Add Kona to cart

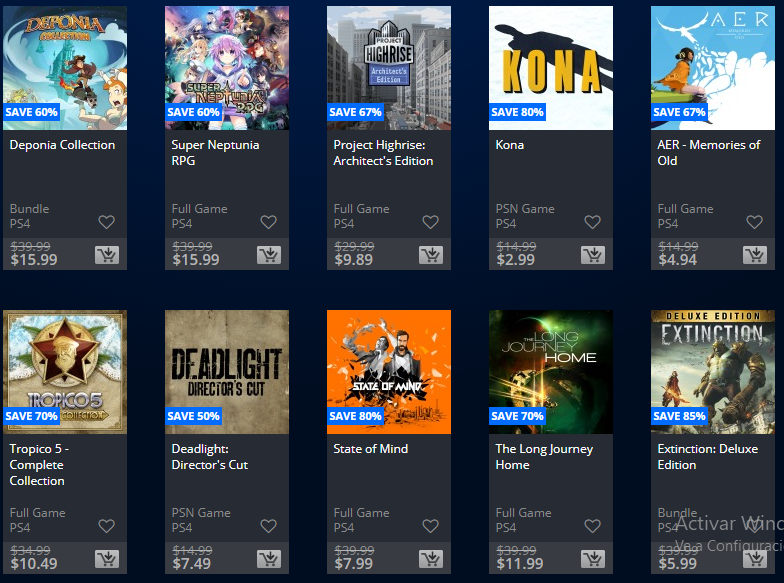[593, 255]
